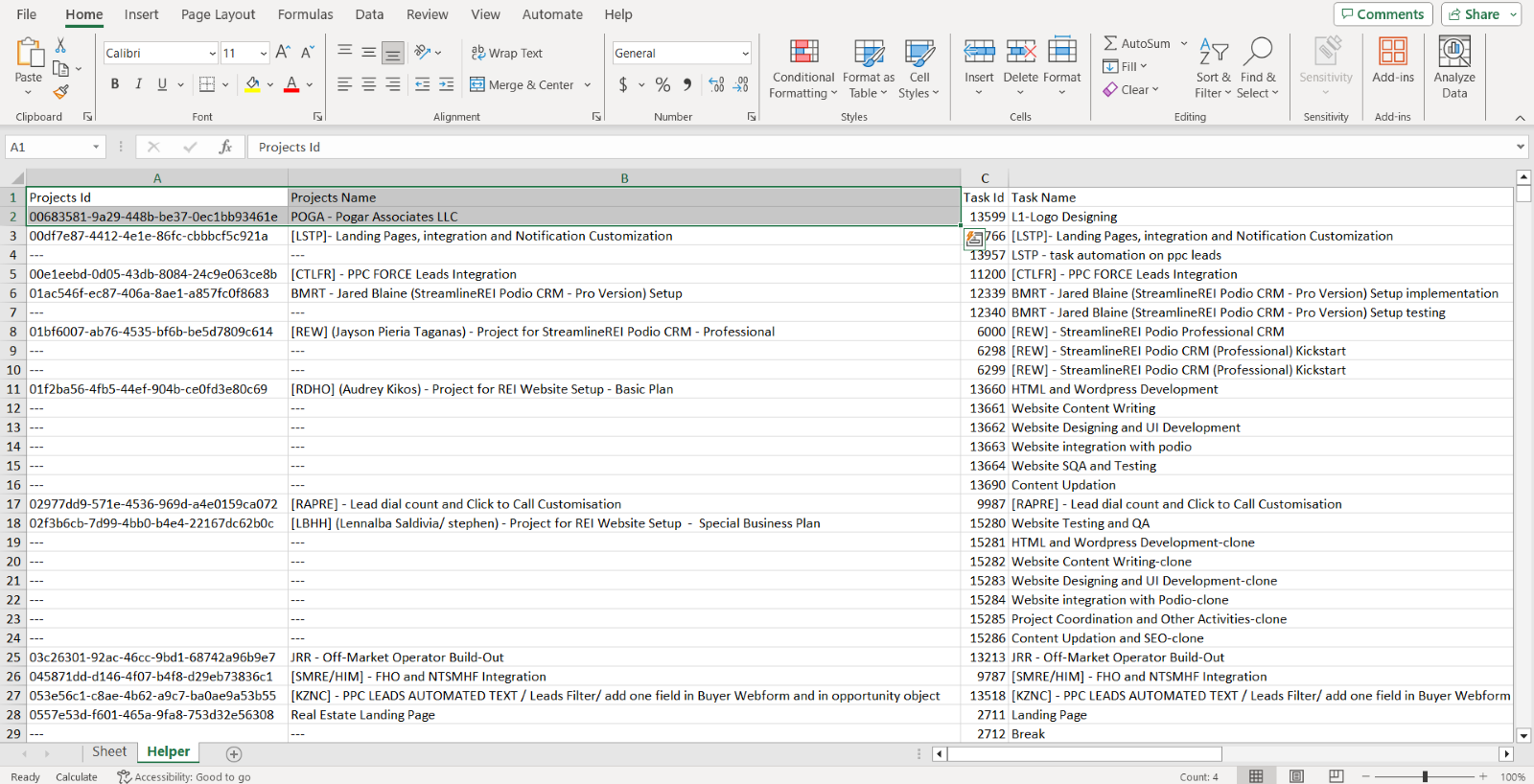
Task: Apply borders using the Borders icon
Action: (x=206, y=84)
